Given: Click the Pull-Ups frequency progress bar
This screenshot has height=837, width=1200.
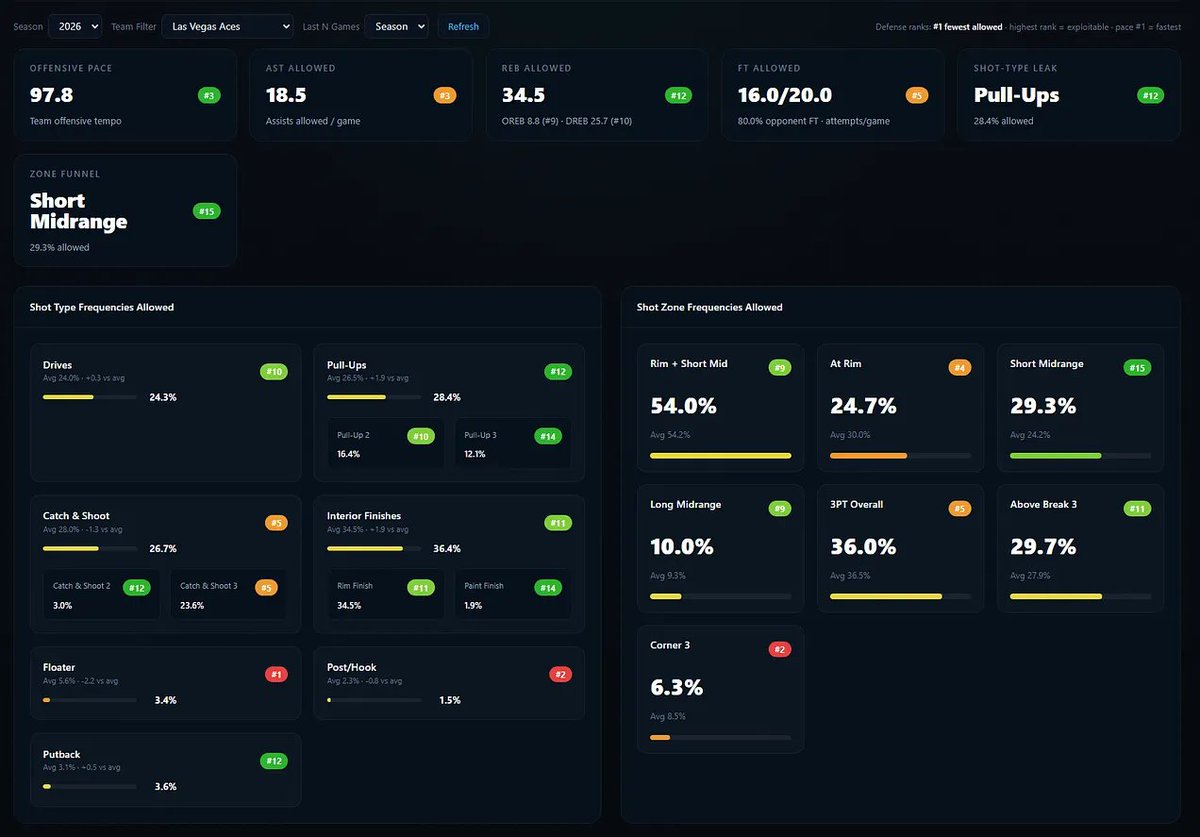Looking at the screenshot, I should pyautogui.click(x=374, y=397).
